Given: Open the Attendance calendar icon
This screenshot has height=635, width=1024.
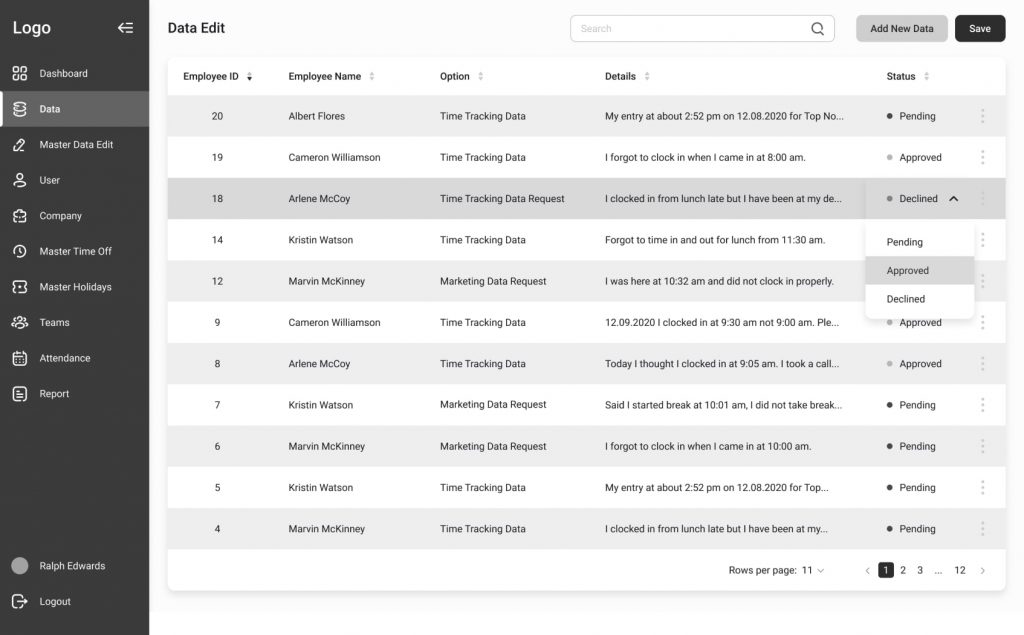Looking at the screenshot, I should [19, 358].
